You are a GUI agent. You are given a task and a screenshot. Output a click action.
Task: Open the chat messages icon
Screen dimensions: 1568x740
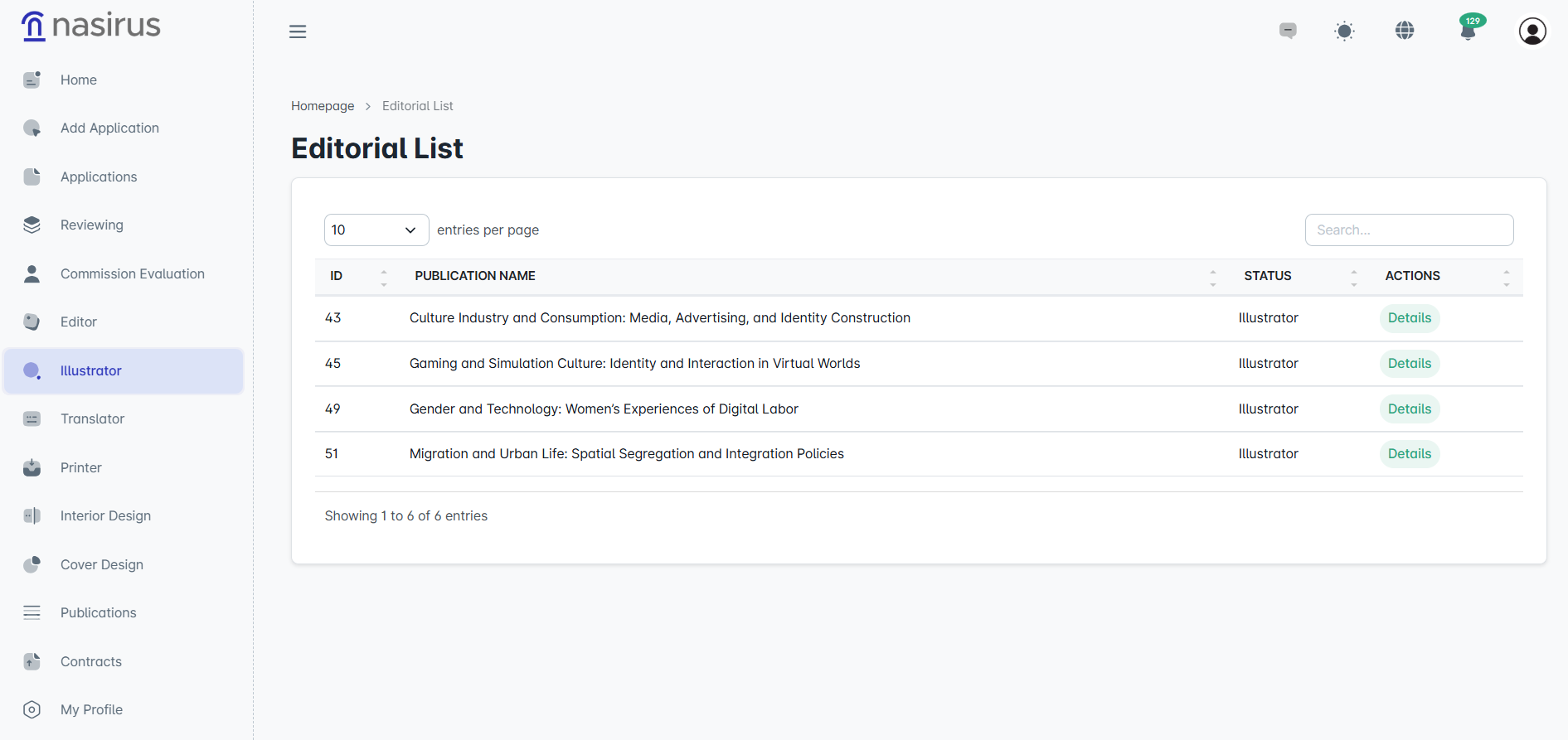tap(1288, 31)
